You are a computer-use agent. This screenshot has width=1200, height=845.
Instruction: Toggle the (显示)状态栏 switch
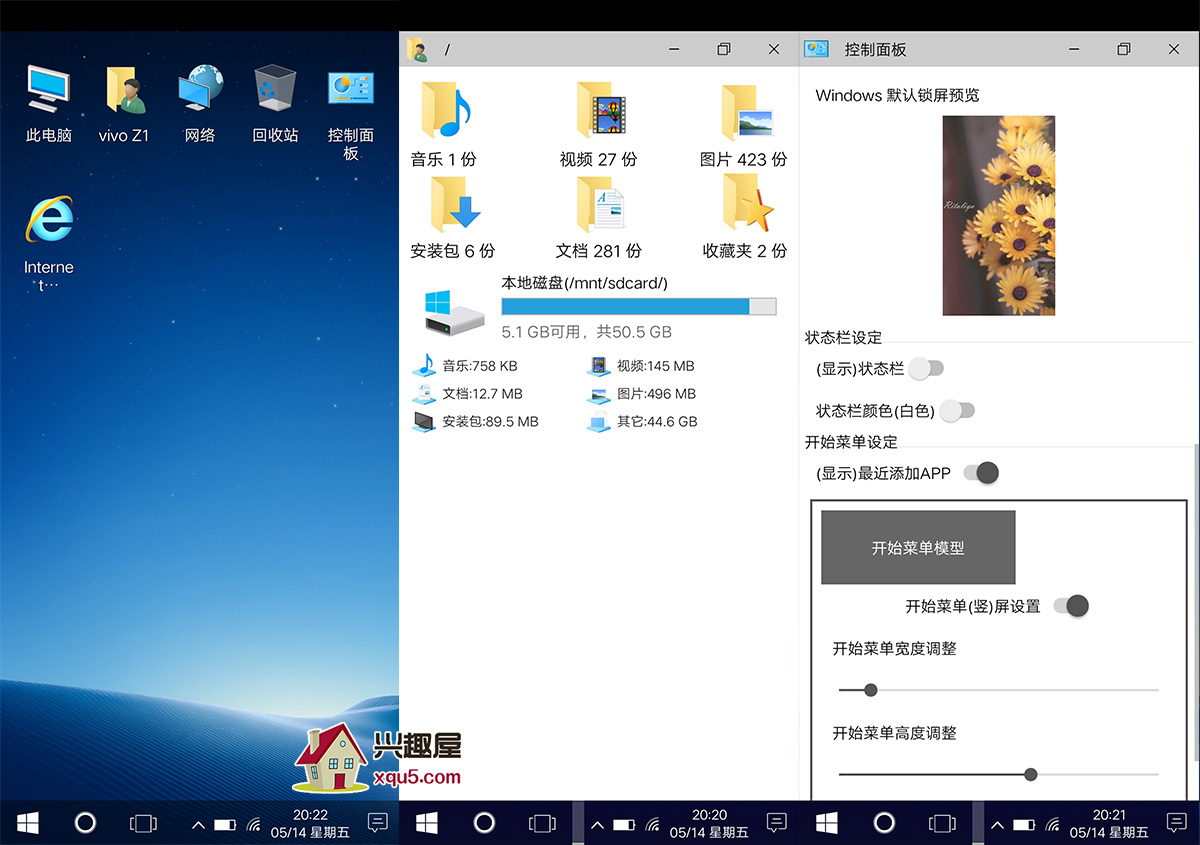tap(926, 368)
